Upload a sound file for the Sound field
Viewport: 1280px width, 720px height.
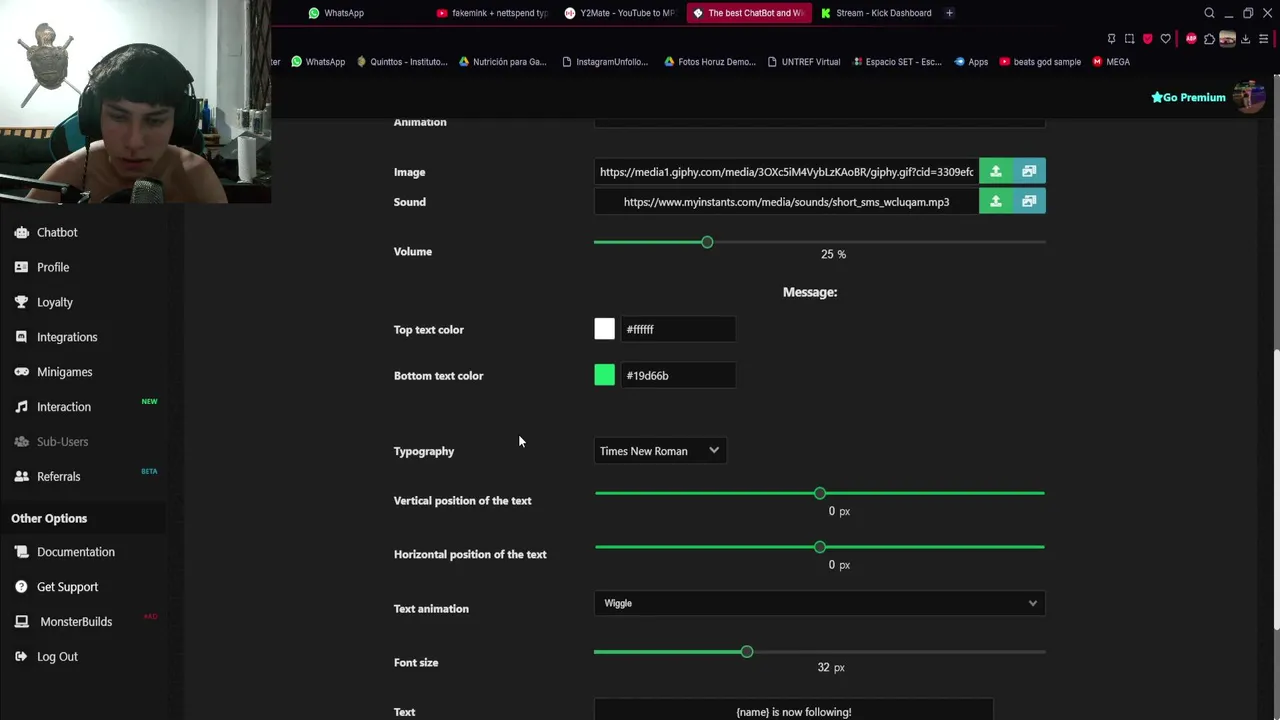click(995, 202)
